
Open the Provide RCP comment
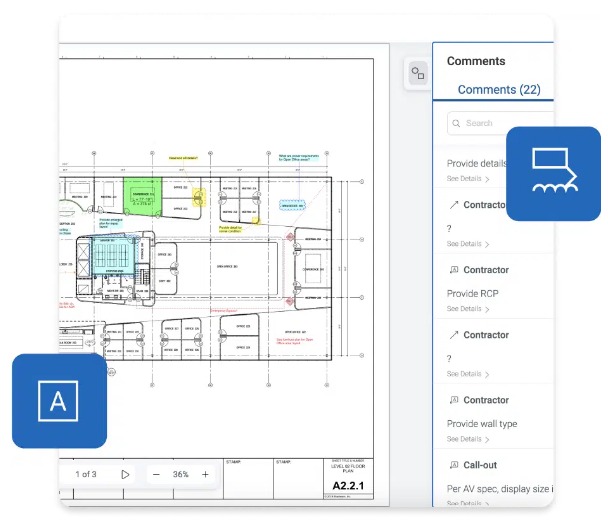(472, 294)
